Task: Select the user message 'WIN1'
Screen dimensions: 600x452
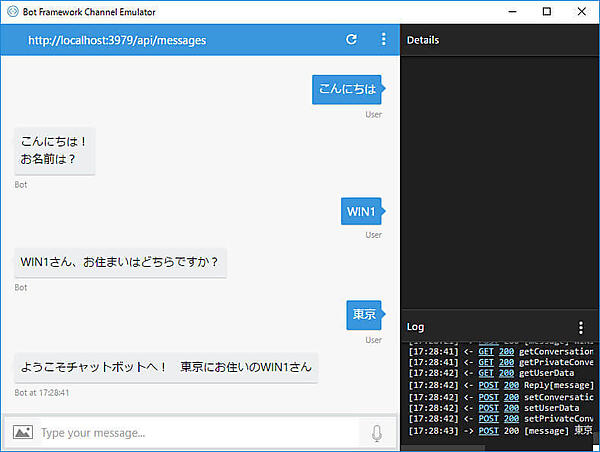Action: [x=361, y=211]
